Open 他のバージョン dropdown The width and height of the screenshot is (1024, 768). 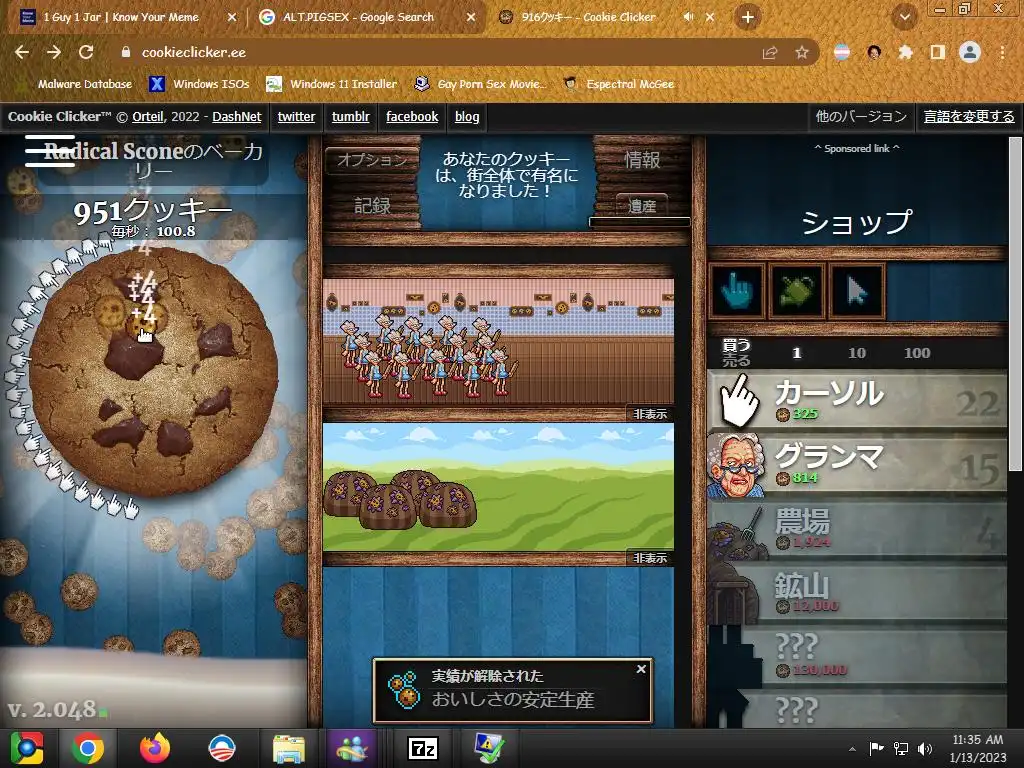[x=861, y=117]
